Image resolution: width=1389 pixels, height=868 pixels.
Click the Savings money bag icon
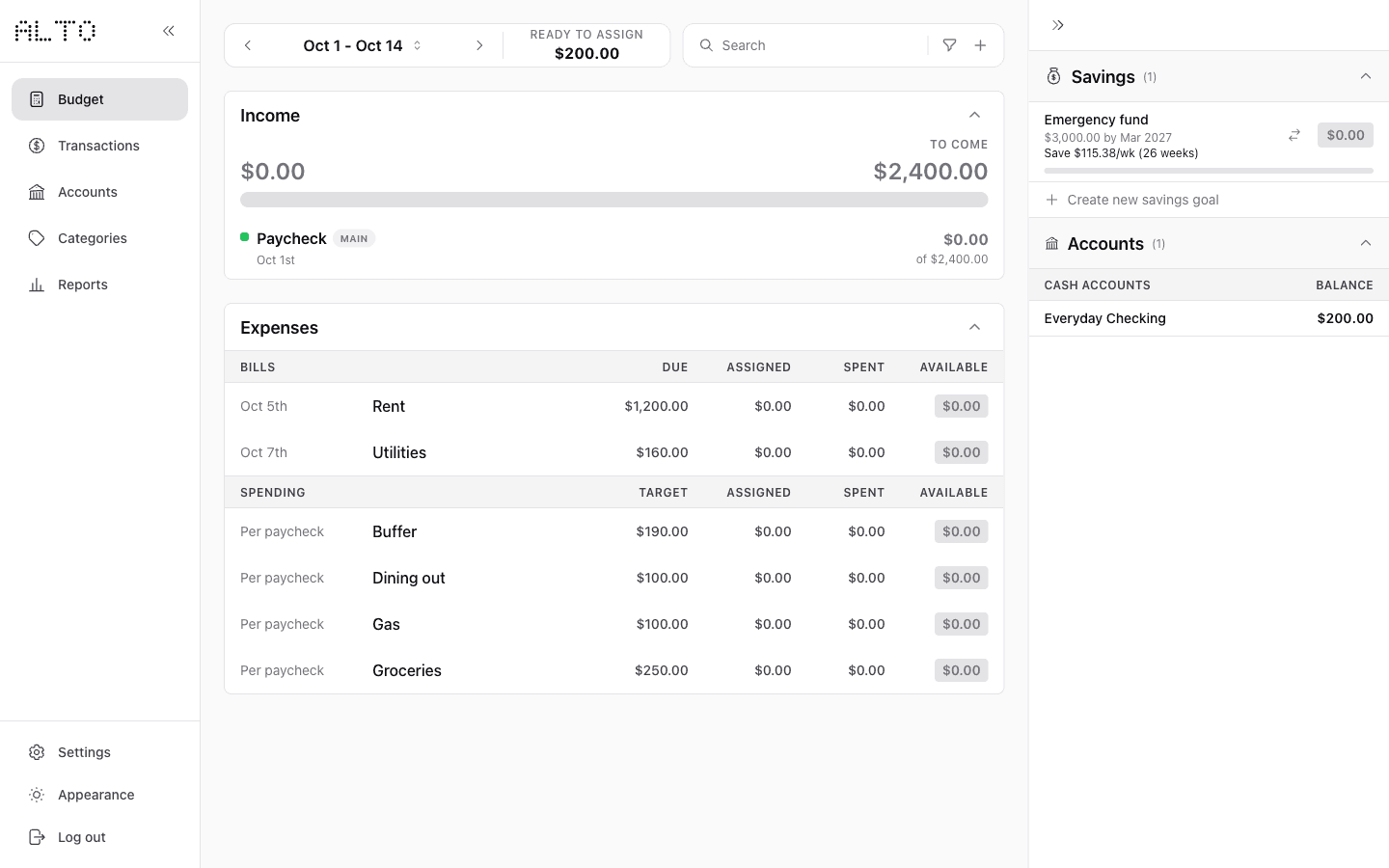click(x=1053, y=76)
